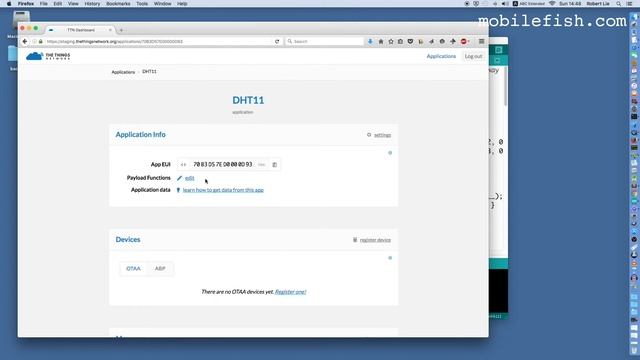Click the Arduino window serial monitor icon
The width and height of the screenshot is (640, 360).
click(498, 50)
